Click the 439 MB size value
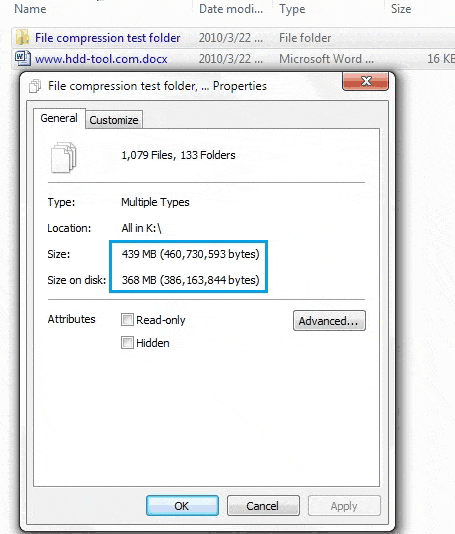Image resolution: width=455 pixels, height=534 pixels. click(x=191, y=254)
